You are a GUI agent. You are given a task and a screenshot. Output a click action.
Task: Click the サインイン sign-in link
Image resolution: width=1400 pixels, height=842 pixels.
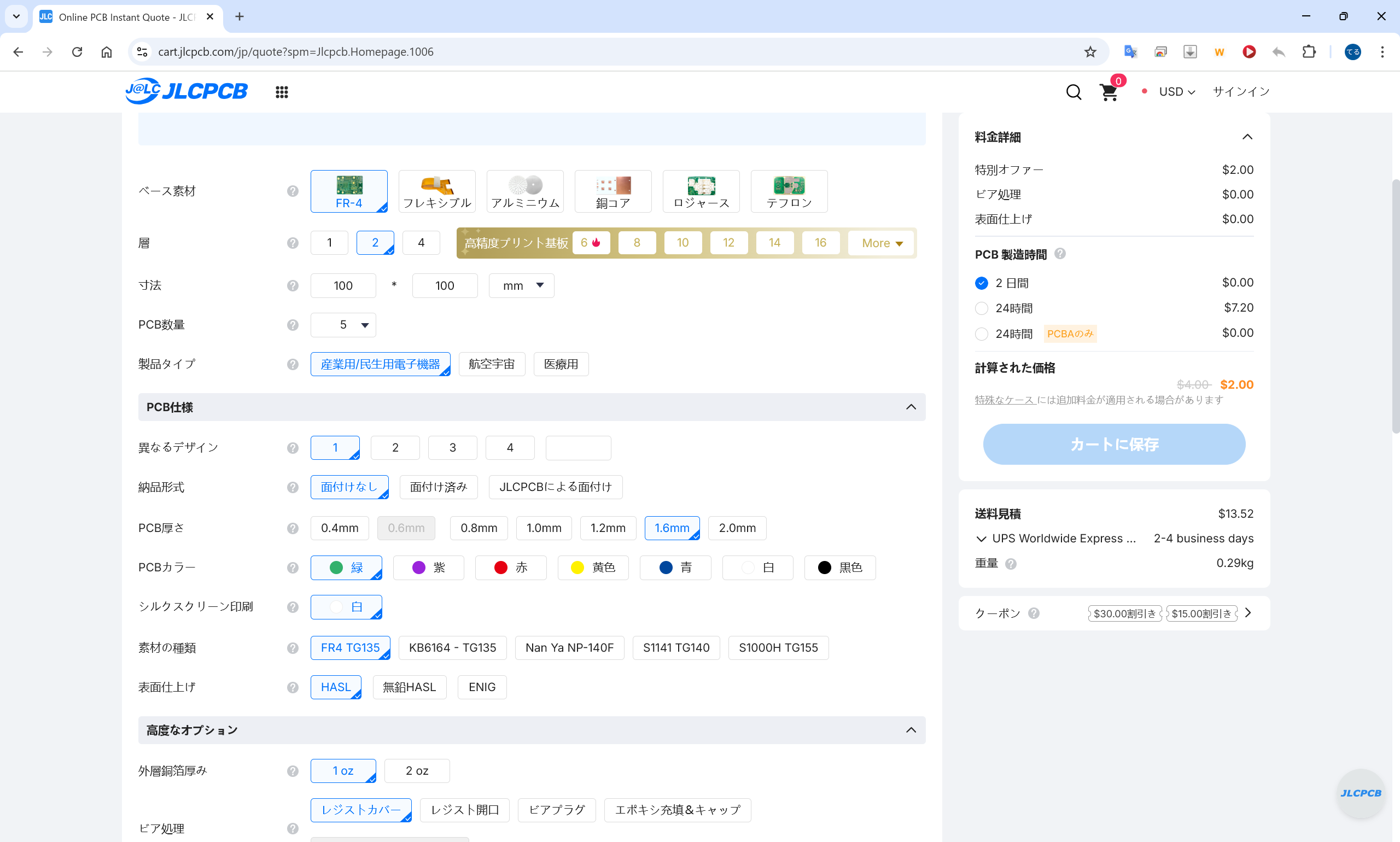coord(1240,92)
